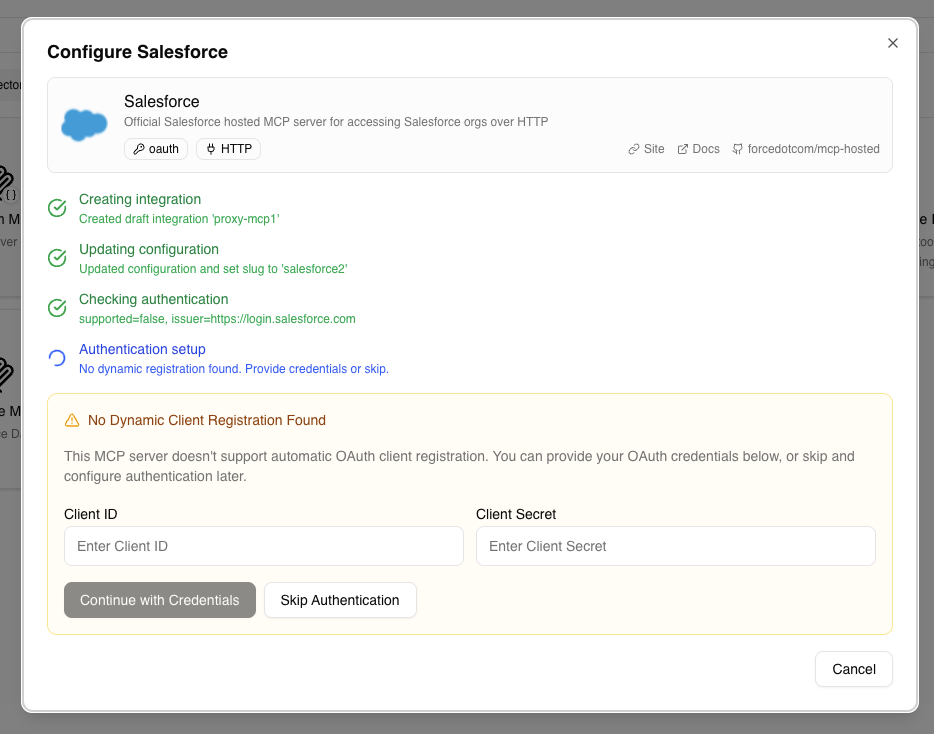Open the forcedotcom/mcp-hosted repository link
Screen dimensions: 934x734
click(806, 149)
